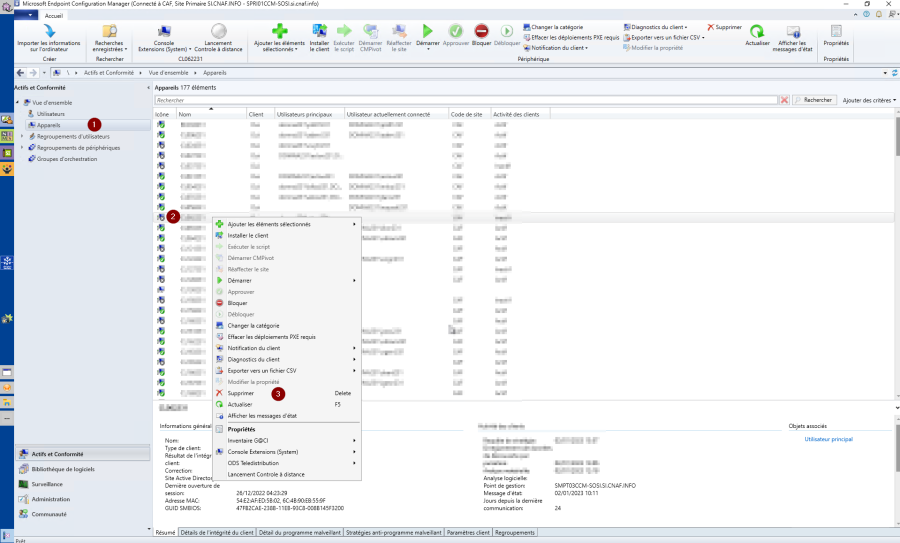This screenshot has height=543, width=900.
Task: Open Recherches enregistrées ribbon button
Action: pyautogui.click(x=109, y=38)
